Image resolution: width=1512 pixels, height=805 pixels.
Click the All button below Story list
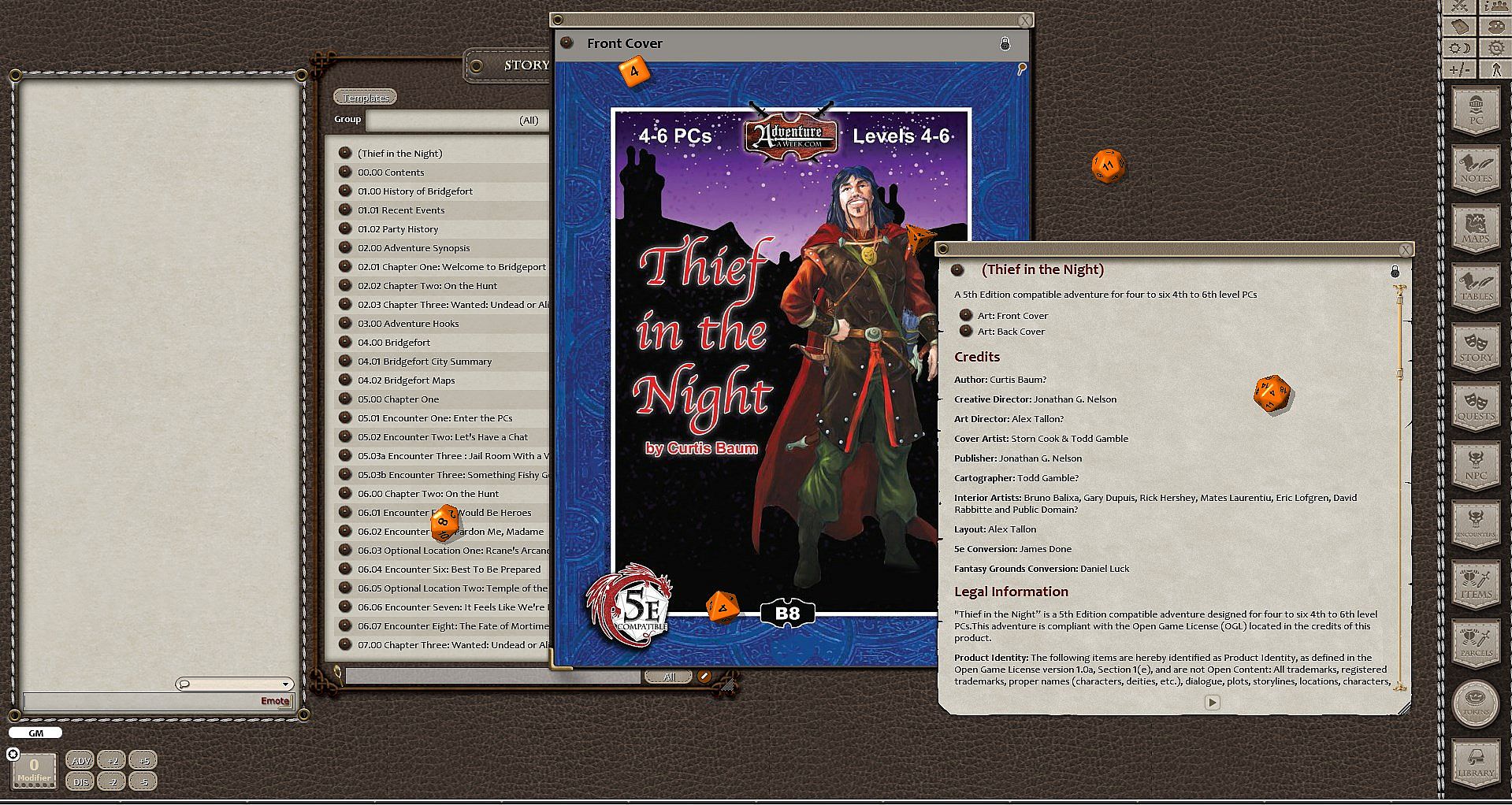click(669, 677)
